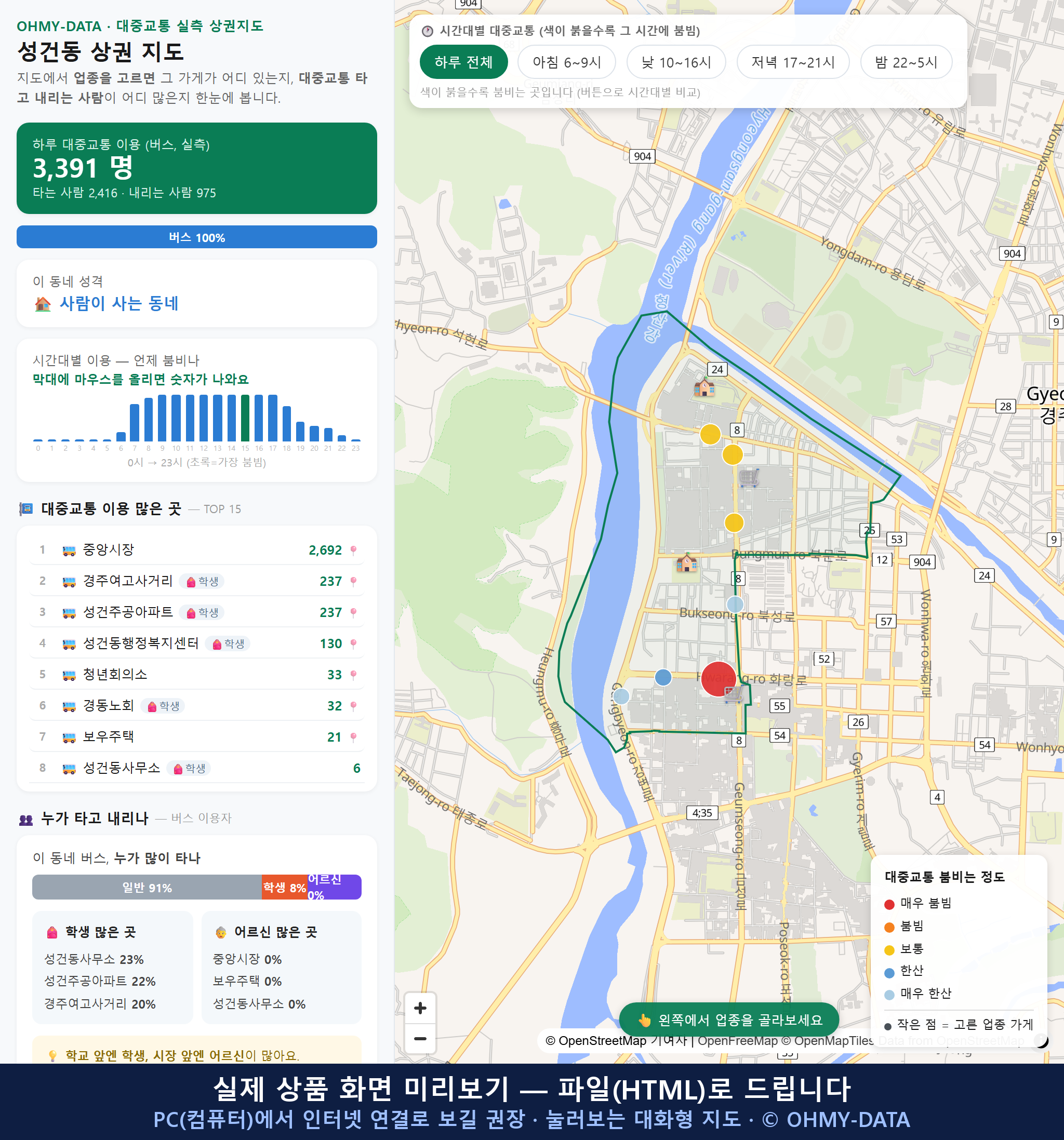Viewport: 1064px width, 1140px height.
Task: Click the location pin for 성건주공아파트 row
Action: coord(353,612)
